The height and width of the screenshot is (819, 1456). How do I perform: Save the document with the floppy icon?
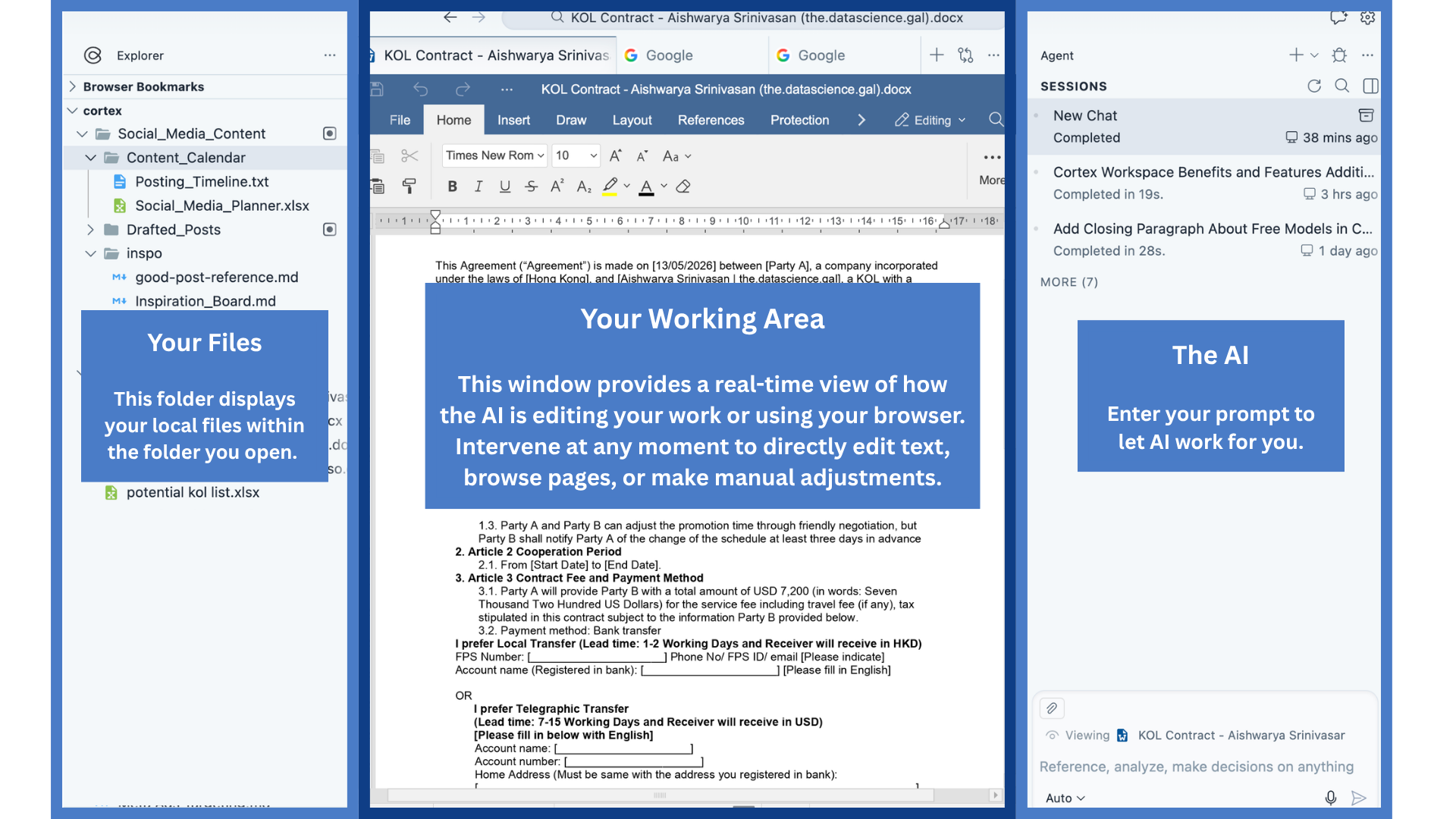tap(377, 89)
